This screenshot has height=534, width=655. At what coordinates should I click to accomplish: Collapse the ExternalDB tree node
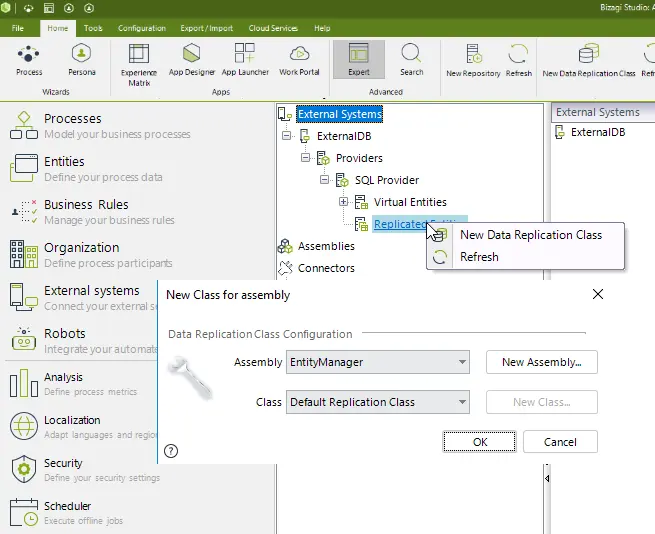[x=286, y=135]
